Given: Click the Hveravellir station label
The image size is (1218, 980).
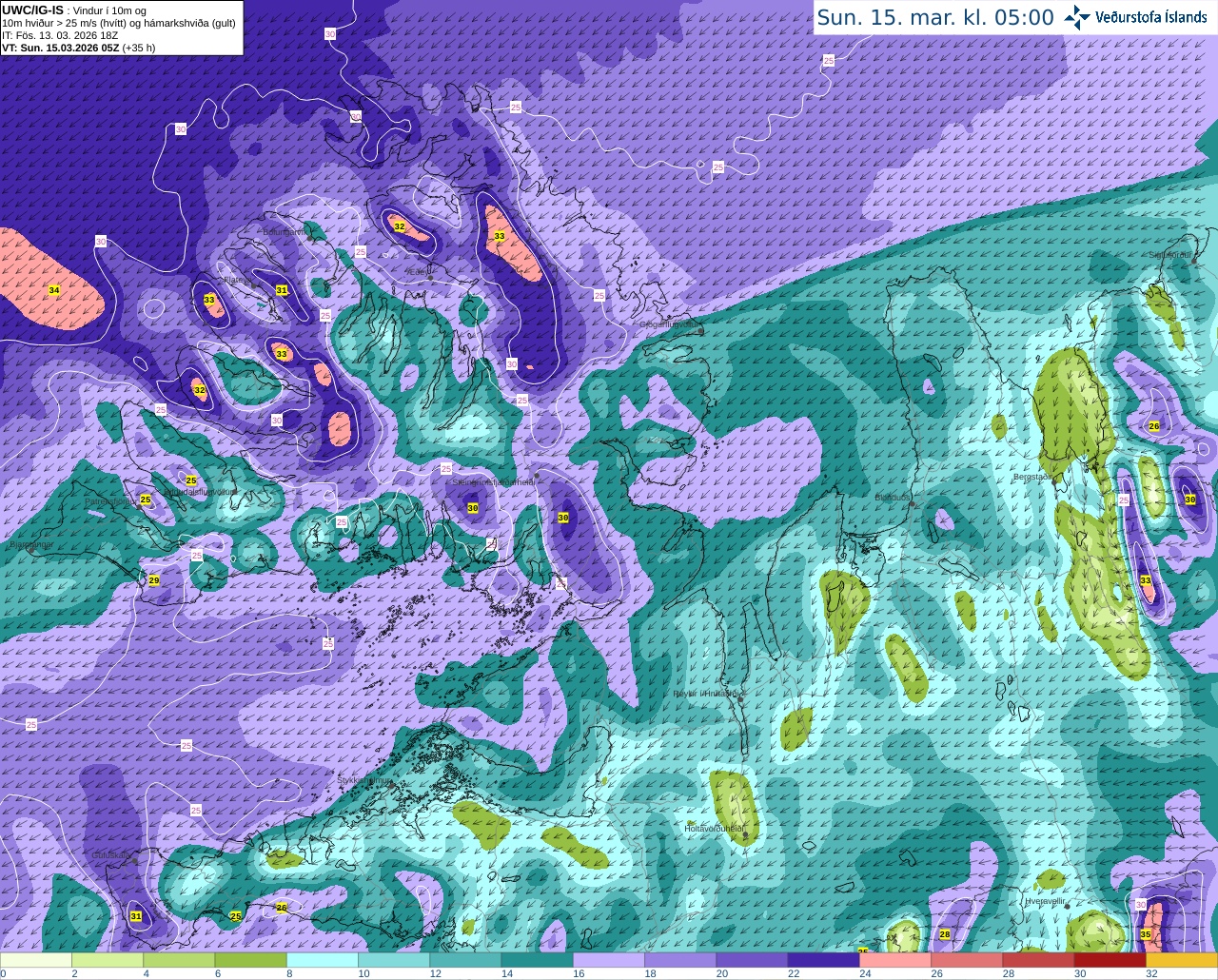Looking at the screenshot, I should click(1045, 901).
